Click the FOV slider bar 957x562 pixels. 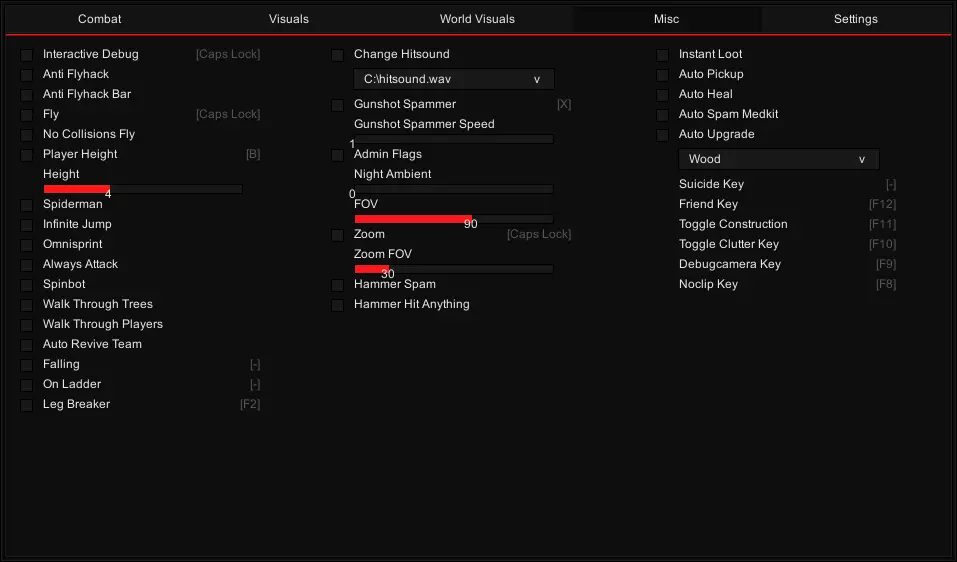point(453,218)
